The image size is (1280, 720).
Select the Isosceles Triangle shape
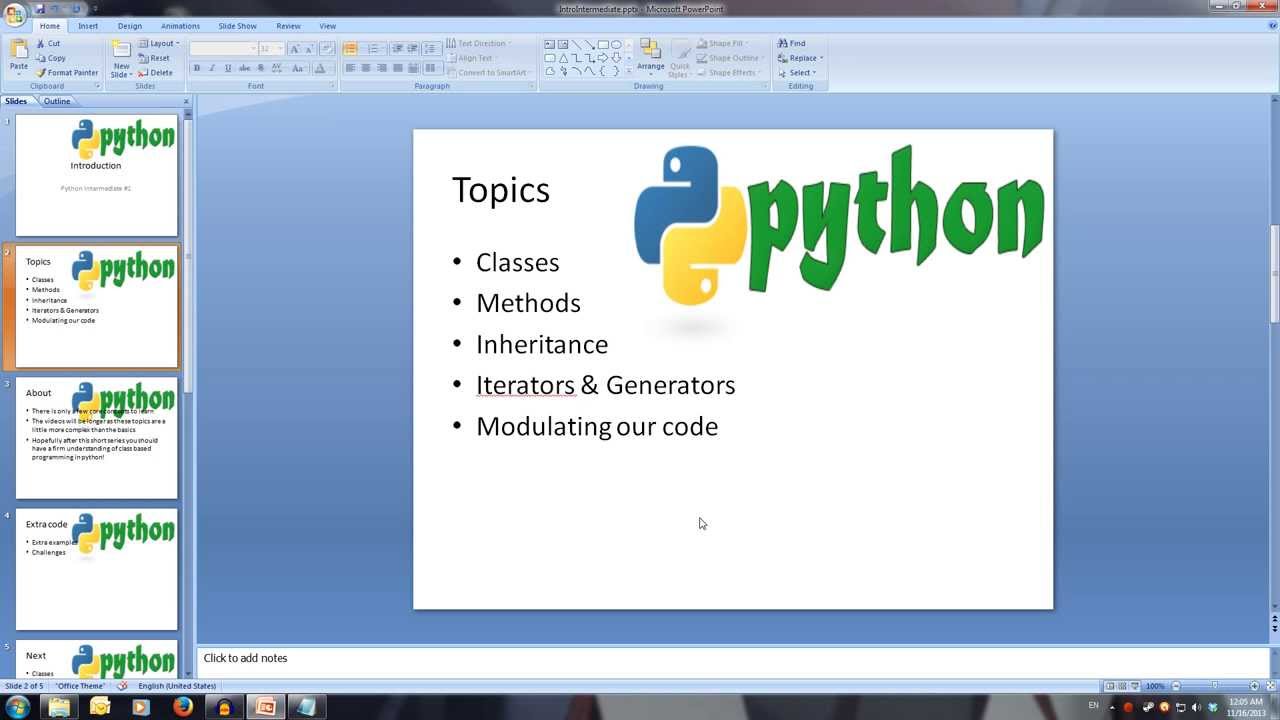(563, 58)
